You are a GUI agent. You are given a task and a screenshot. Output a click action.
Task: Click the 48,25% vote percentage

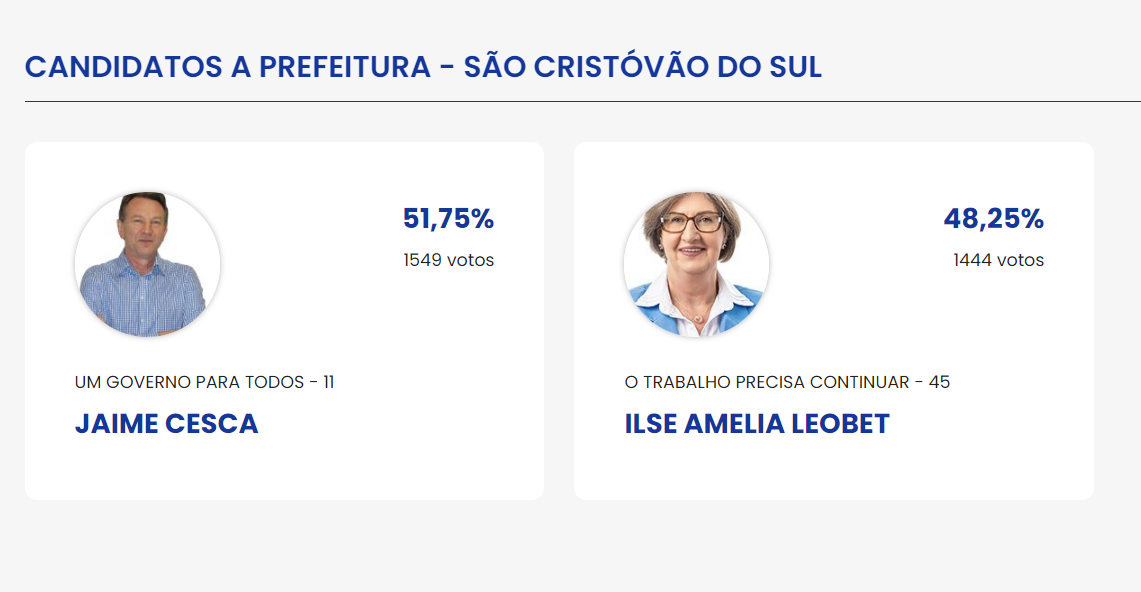click(x=993, y=219)
